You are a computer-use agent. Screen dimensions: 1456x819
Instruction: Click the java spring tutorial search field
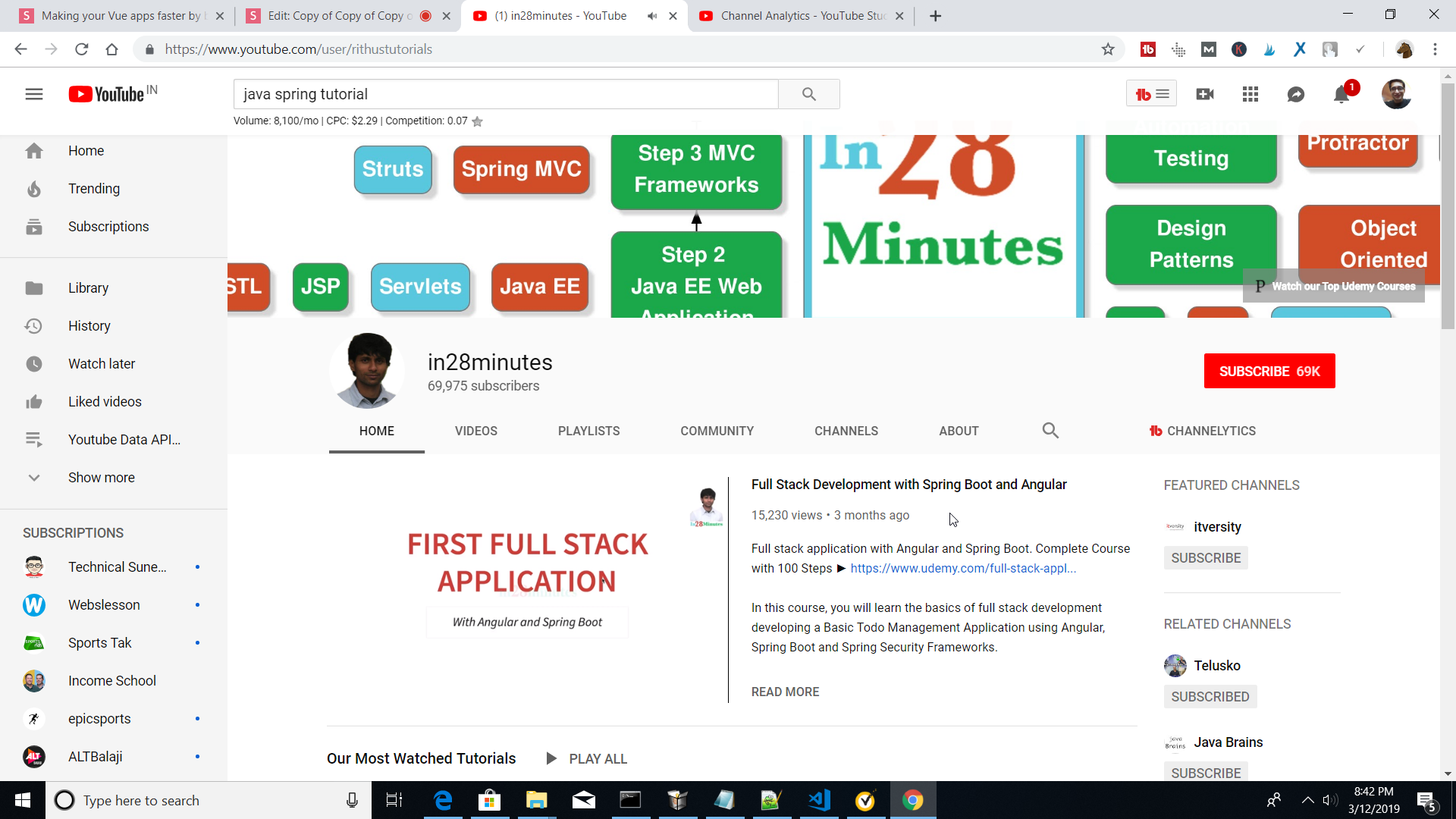tap(505, 94)
